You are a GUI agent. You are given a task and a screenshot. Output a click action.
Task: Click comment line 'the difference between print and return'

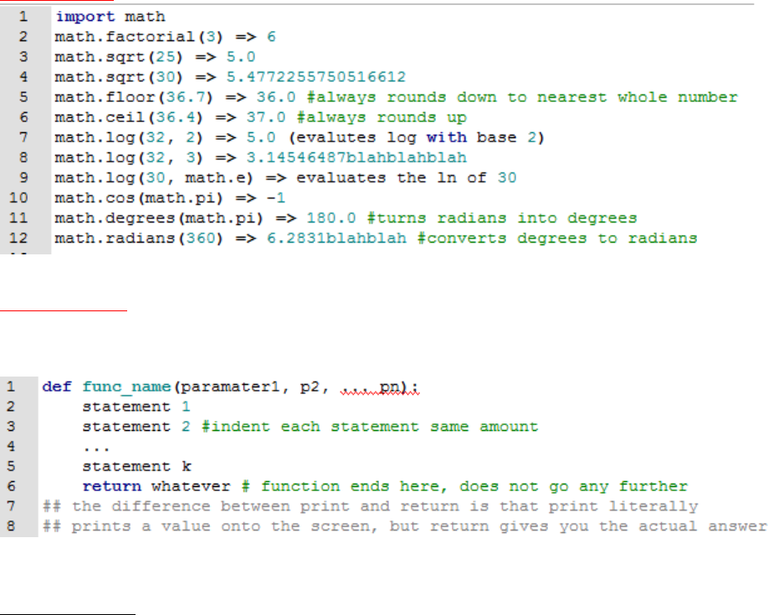point(370,506)
